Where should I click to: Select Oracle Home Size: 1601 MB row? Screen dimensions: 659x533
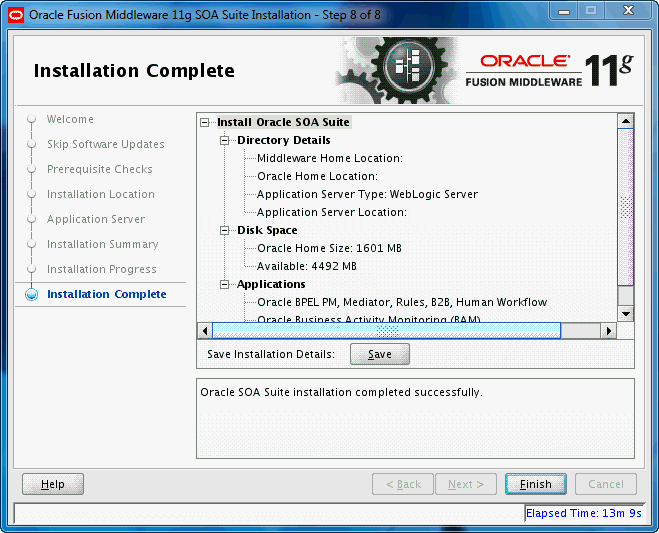(329, 248)
